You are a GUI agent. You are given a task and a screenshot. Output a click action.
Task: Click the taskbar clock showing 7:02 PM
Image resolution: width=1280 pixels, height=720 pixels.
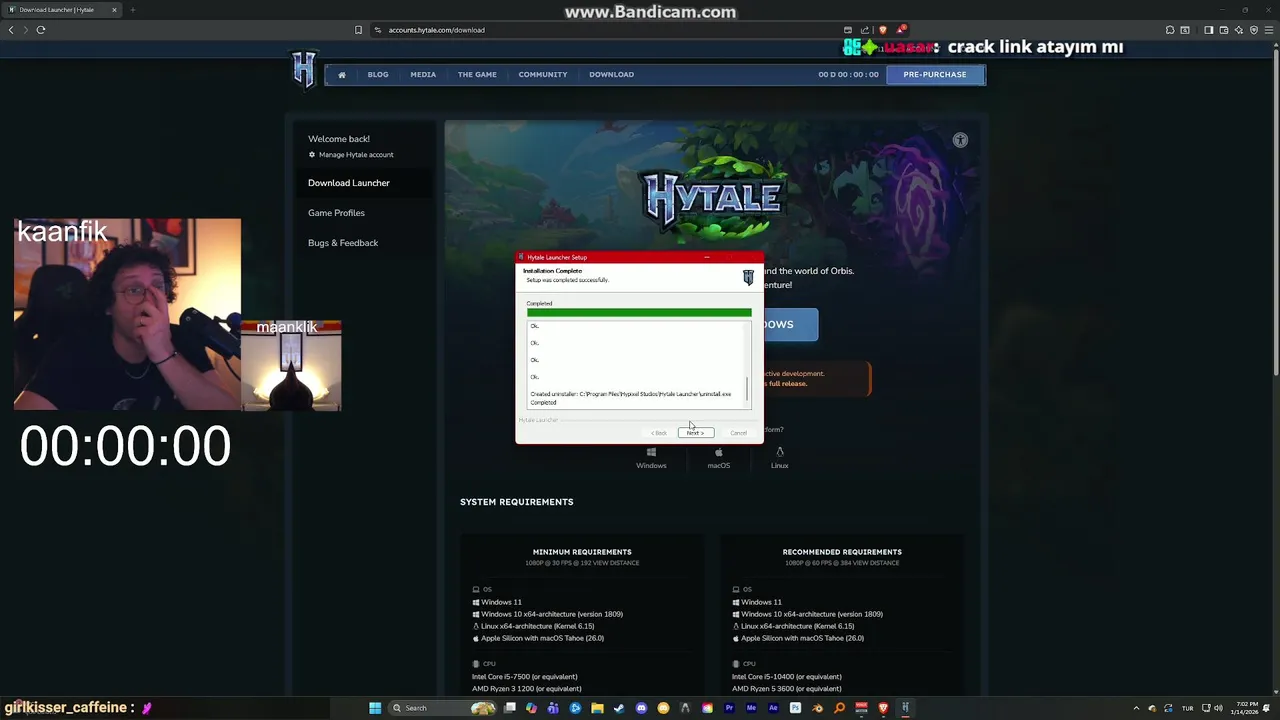[x=1247, y=708]
